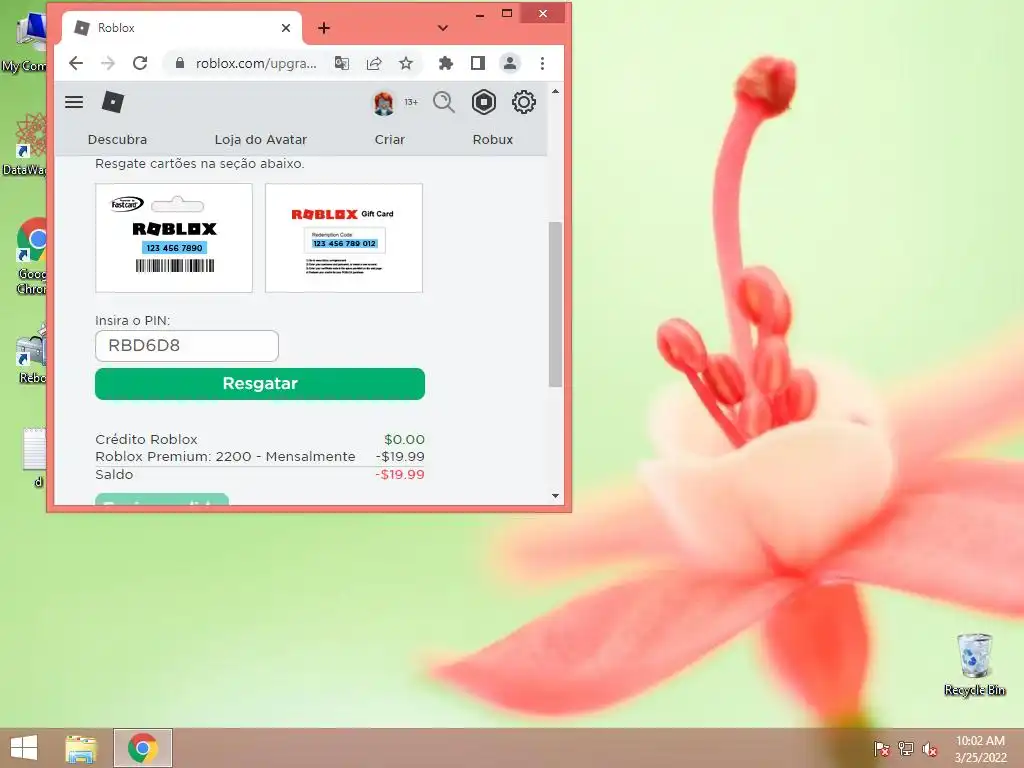Screen dimensions: 1024x768
Task: Maximize the Chrome window
Action: [x=507, y=14]
